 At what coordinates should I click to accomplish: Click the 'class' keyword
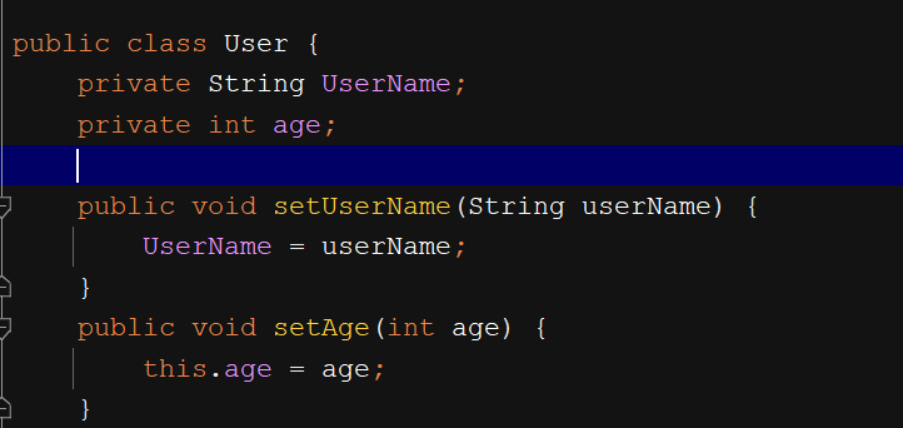(x=167, y=44)
